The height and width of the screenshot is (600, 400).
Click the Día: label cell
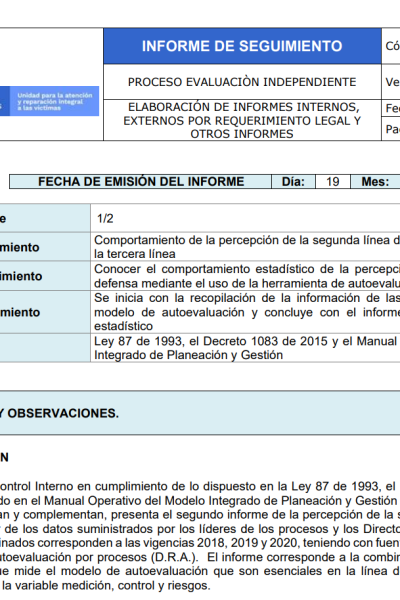click(x=293, y=181)
